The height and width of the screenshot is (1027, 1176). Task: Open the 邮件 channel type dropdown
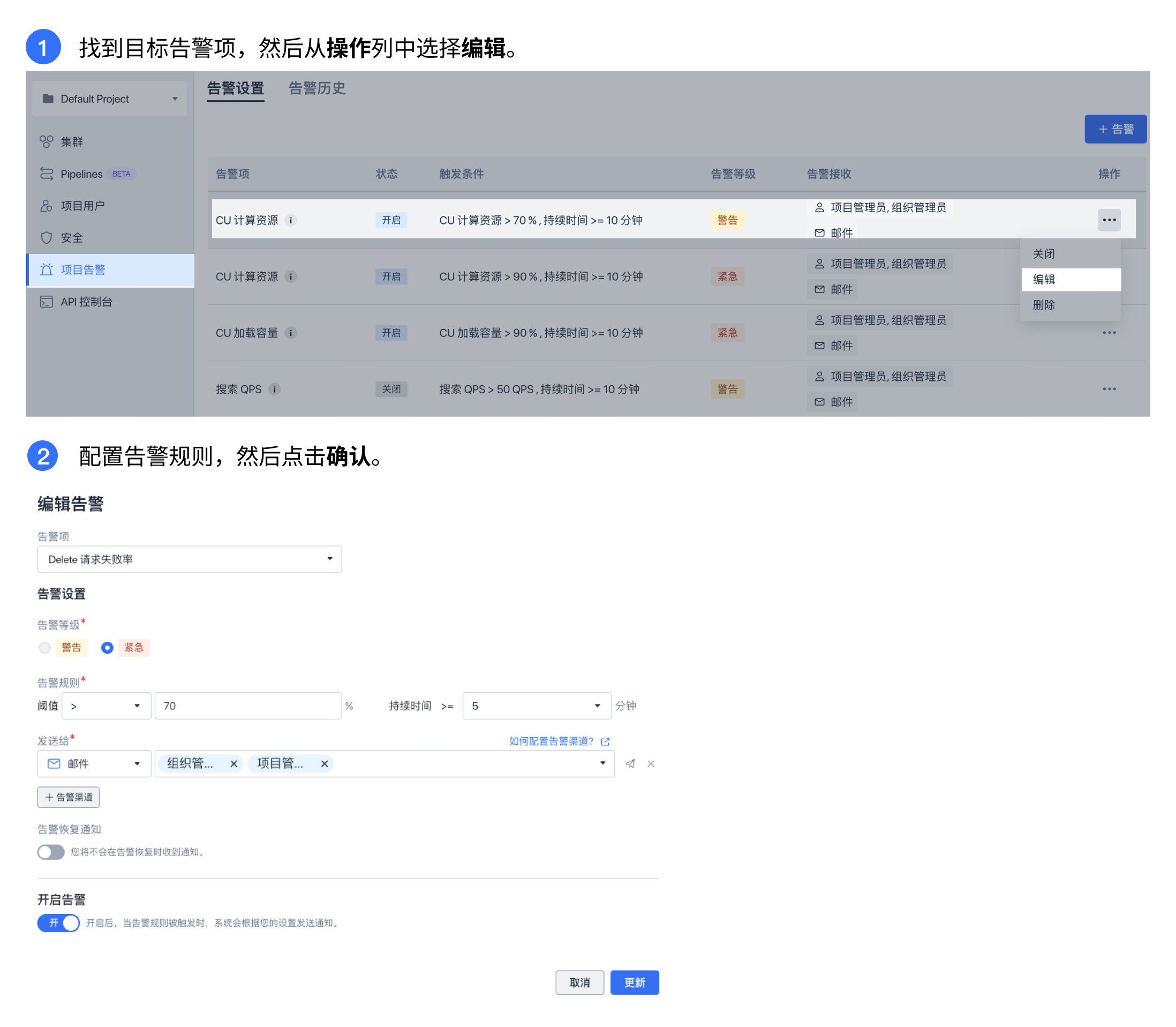(x=94, y=763)
